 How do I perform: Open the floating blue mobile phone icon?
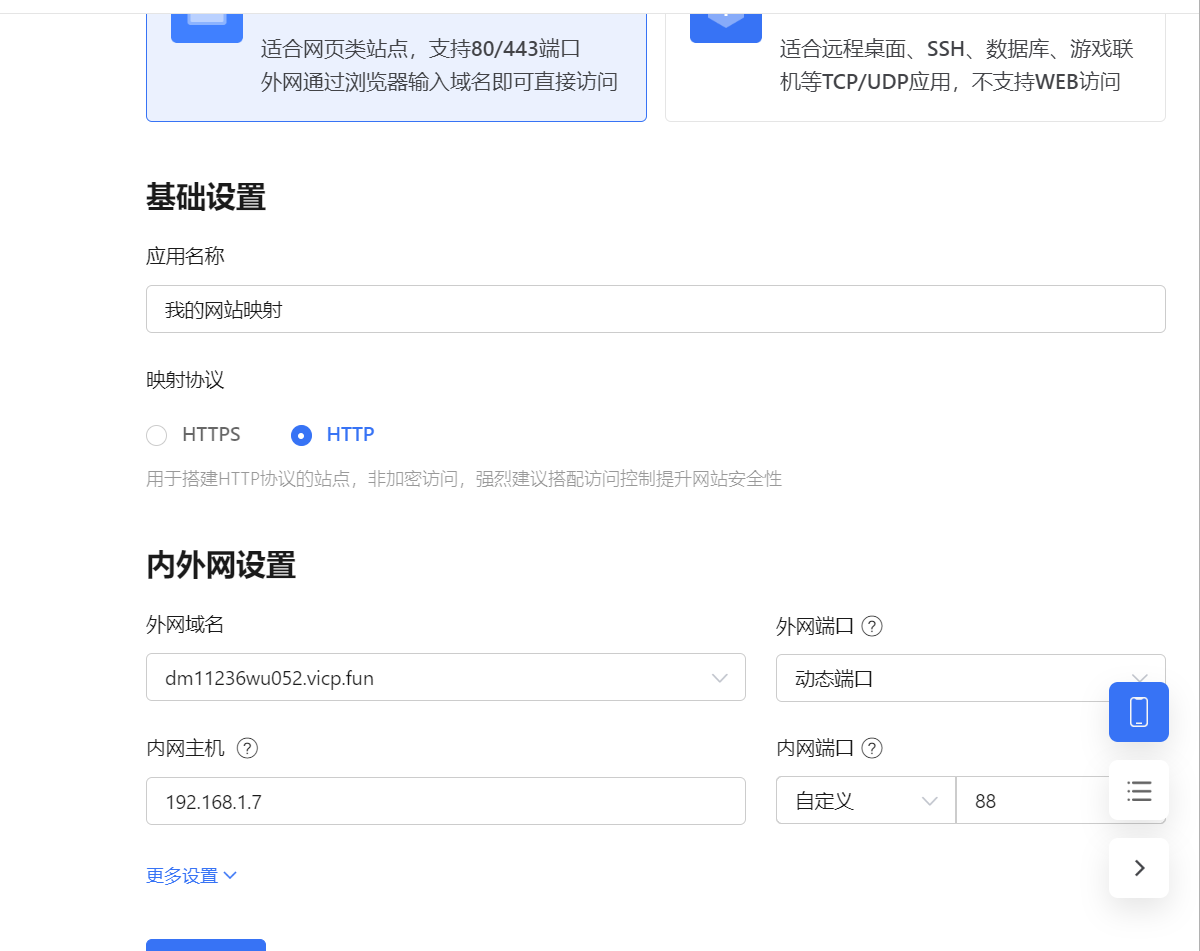[1138, 712]
